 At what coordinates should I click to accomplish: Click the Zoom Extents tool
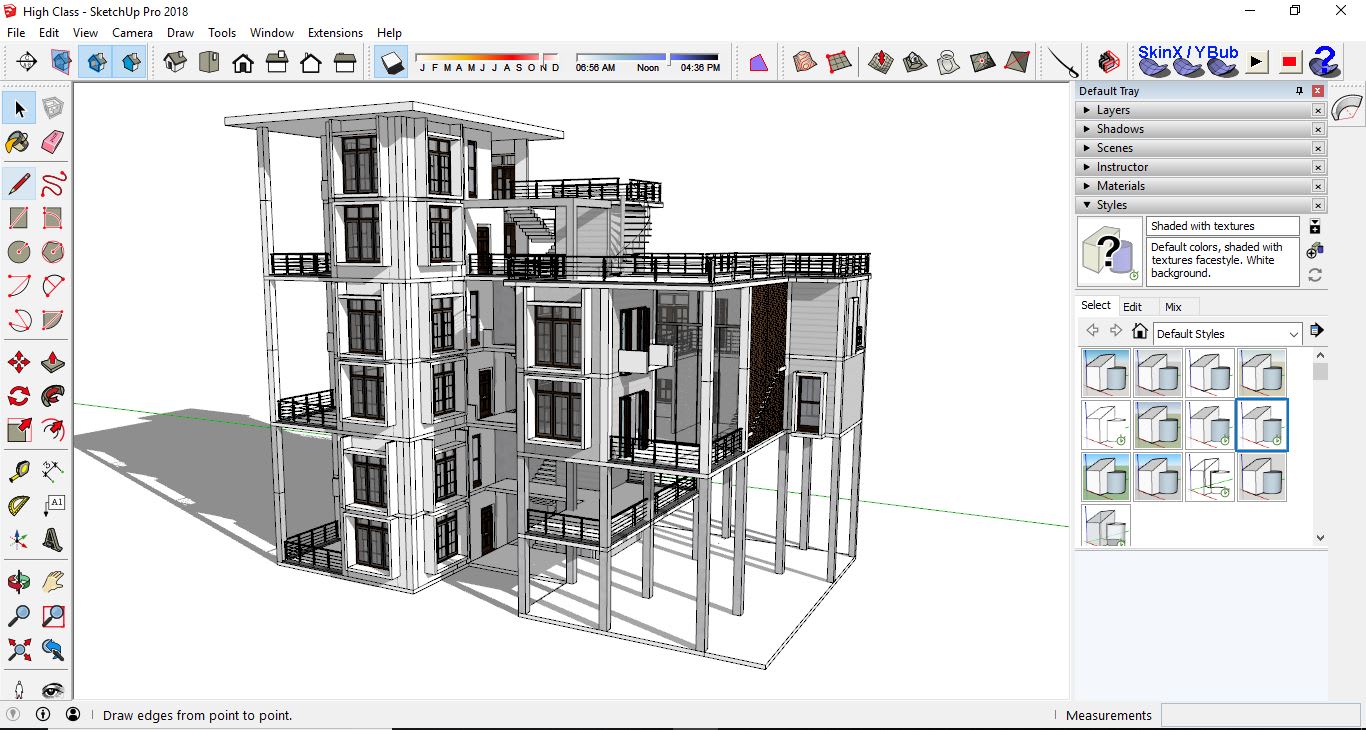[19, 650]
